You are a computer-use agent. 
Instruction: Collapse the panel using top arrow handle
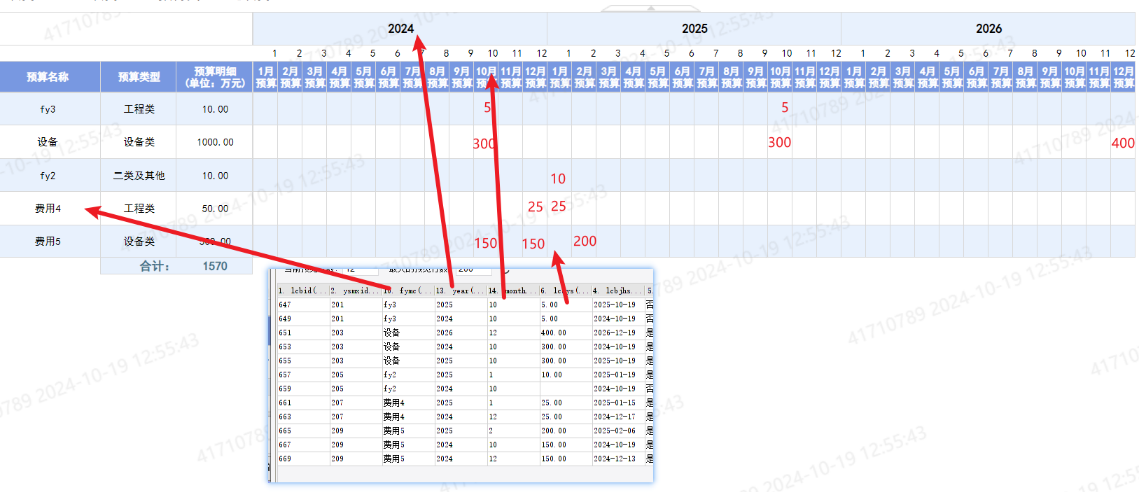click(651, 7)
